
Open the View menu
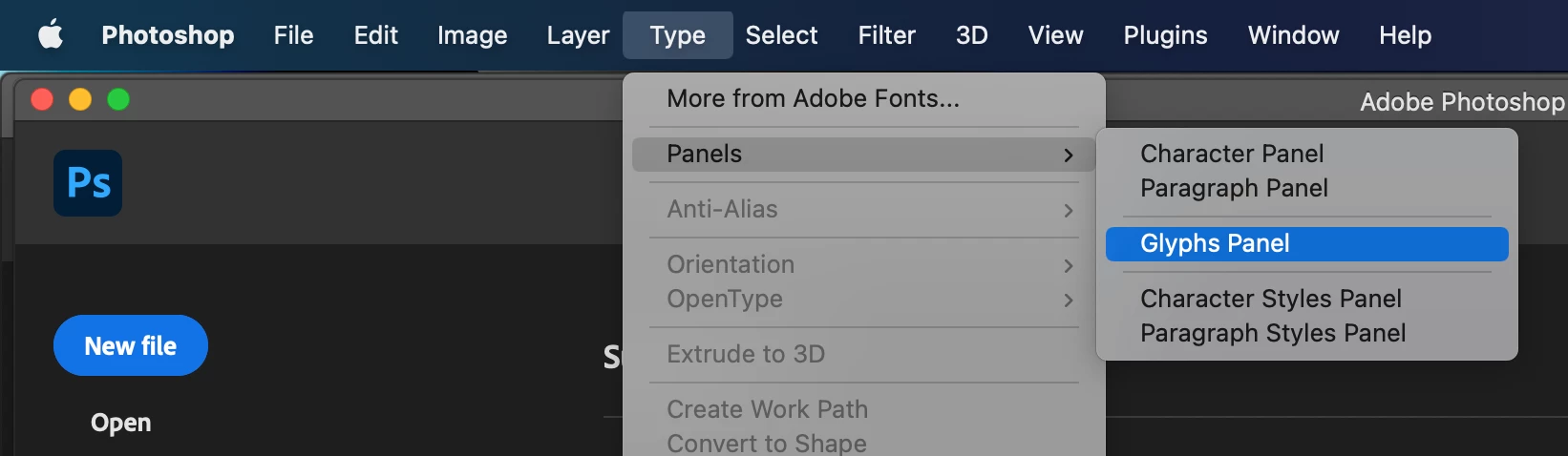point(1055,35)
